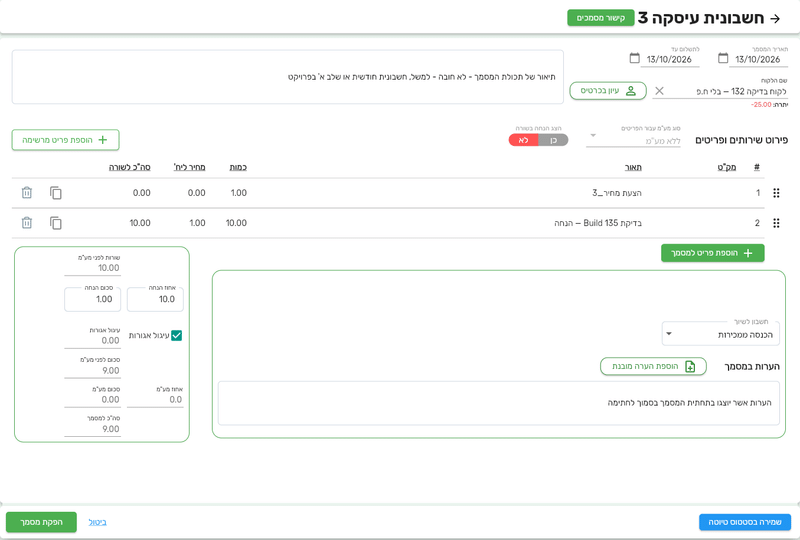The image size is (800, 540).
Task: Open customer card with עיון בכרטיס
Action: (608, 91)
